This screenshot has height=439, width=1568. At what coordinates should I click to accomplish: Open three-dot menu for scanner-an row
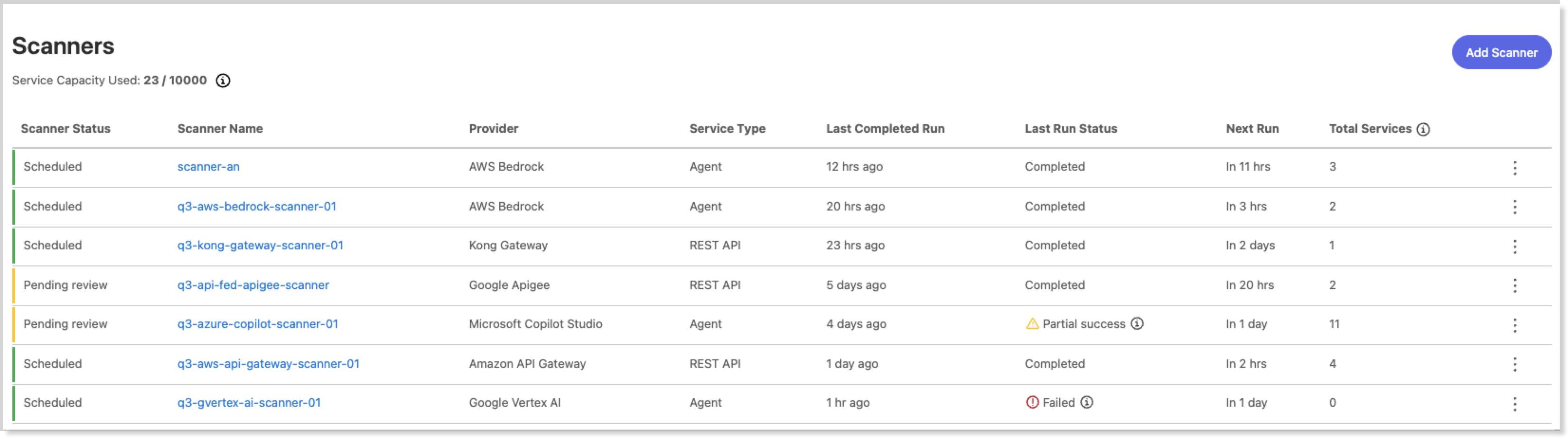pyautogui.click(x=1514, y=168)
